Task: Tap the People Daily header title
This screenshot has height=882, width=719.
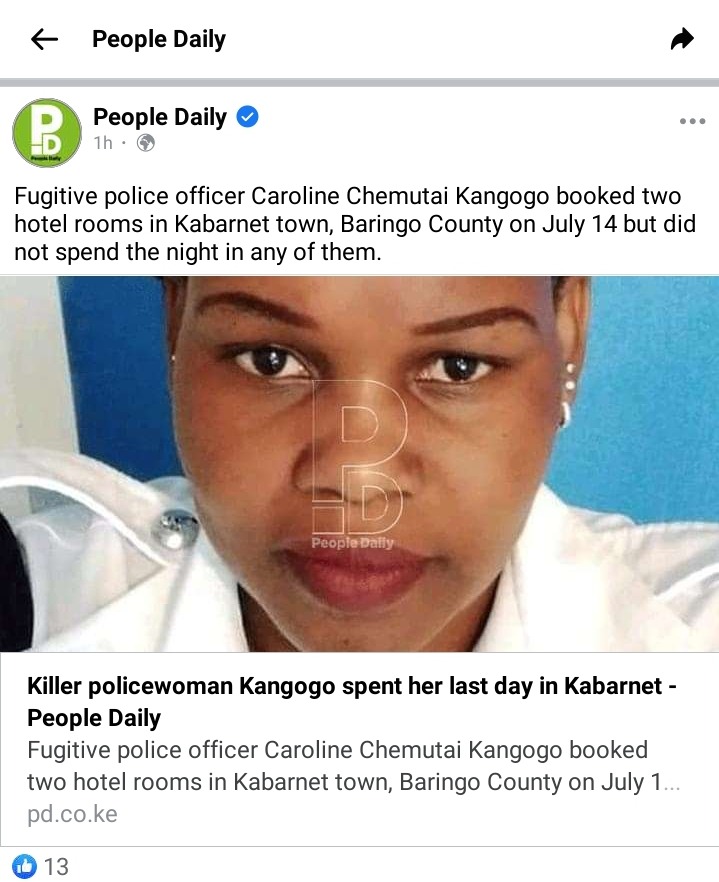Action: [x=159, y=39]
